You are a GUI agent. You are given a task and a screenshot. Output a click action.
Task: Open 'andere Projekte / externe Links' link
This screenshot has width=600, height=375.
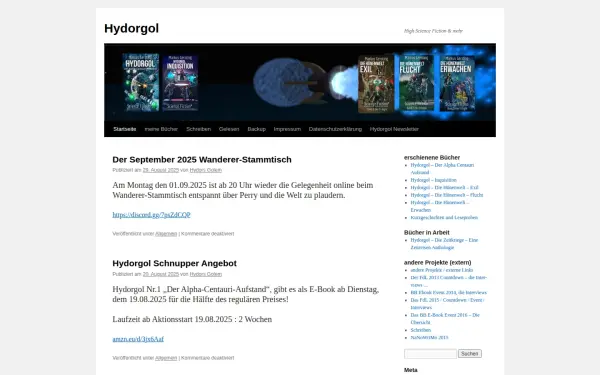(442, 270)
